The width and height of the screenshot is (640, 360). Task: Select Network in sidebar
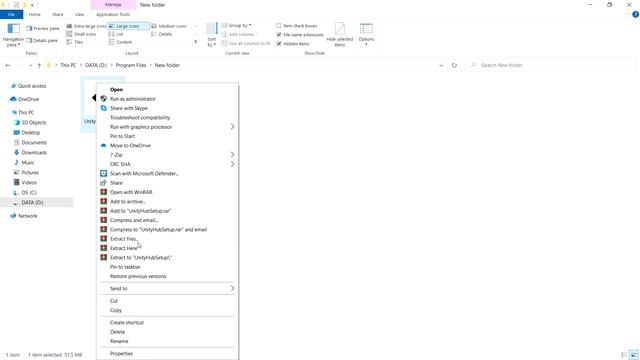pos(24,216)
